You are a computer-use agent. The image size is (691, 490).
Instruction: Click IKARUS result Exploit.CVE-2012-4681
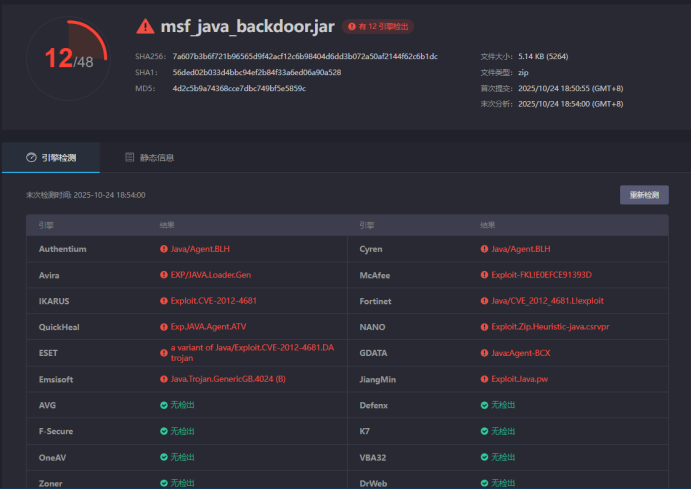[x=214, y=301]
